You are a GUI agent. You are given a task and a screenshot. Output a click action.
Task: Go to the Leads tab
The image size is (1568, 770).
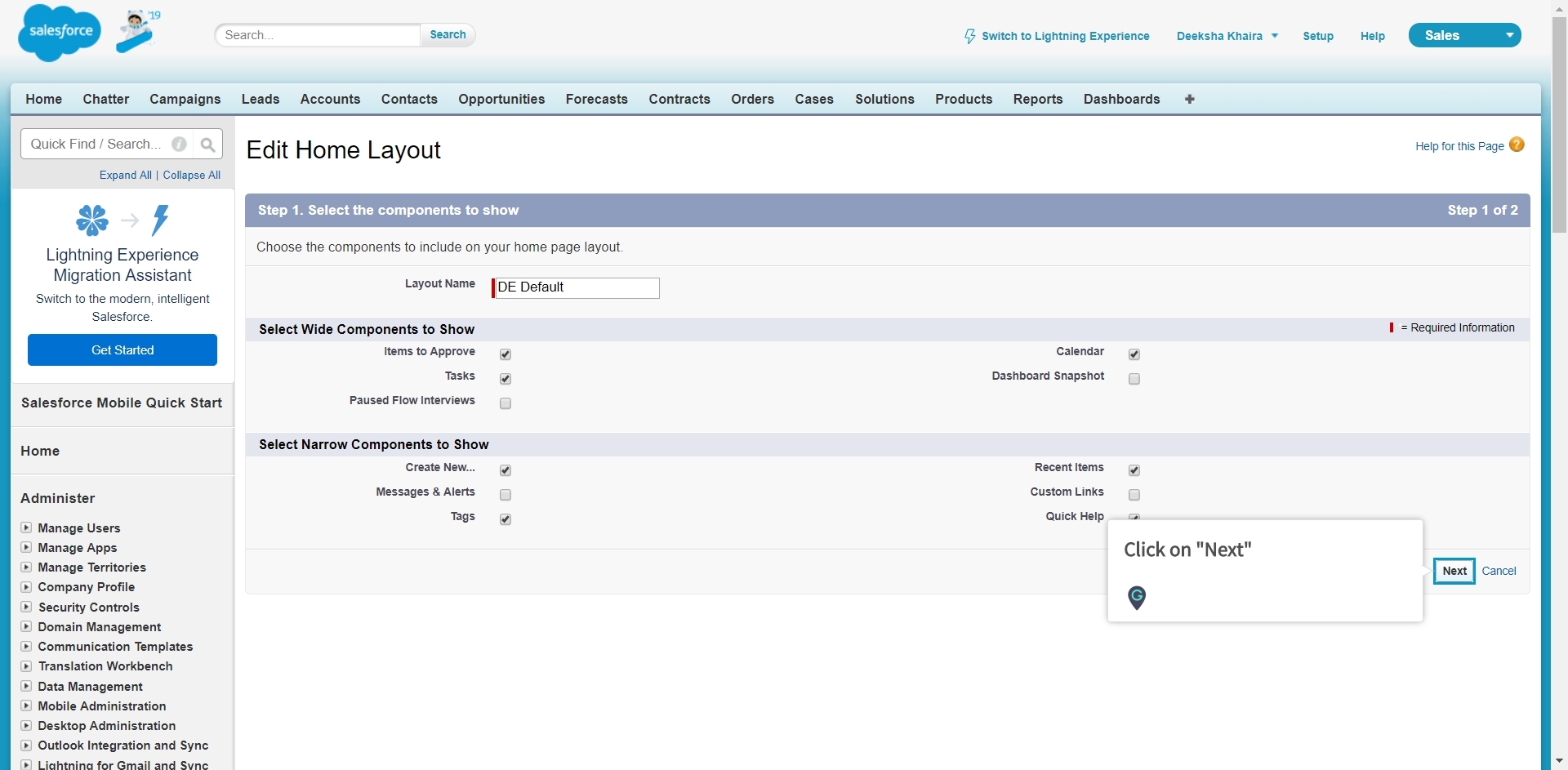pos(261,99)
